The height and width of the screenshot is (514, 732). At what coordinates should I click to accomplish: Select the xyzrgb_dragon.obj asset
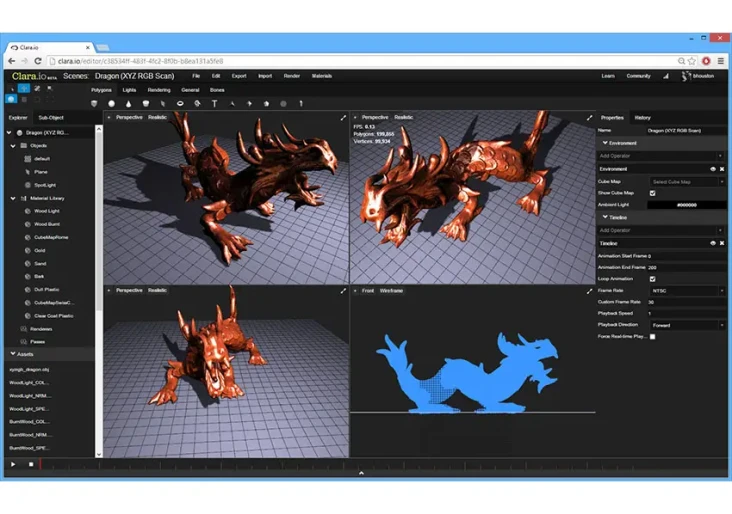(x=29, y=369)
